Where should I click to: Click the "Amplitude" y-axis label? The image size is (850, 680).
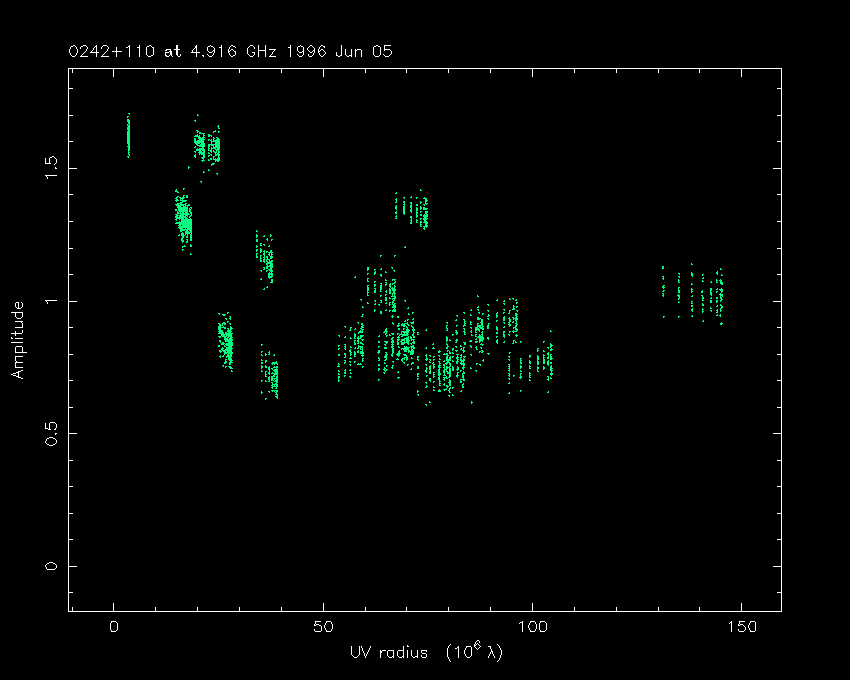tap(17, 341)
